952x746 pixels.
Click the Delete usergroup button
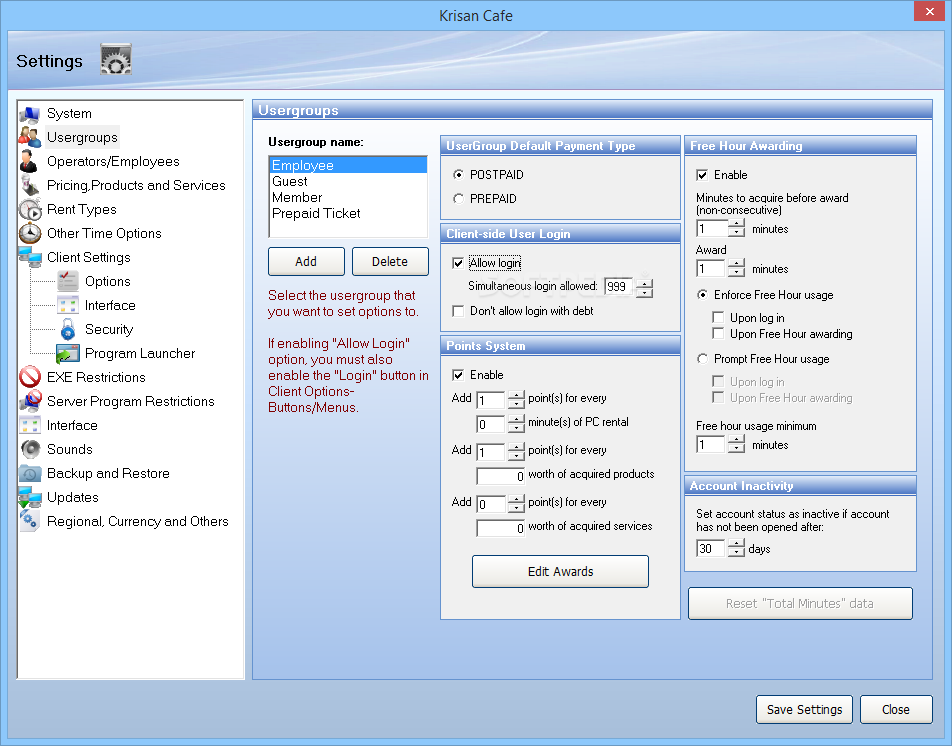pyautogui.click(x=390, y=262)
